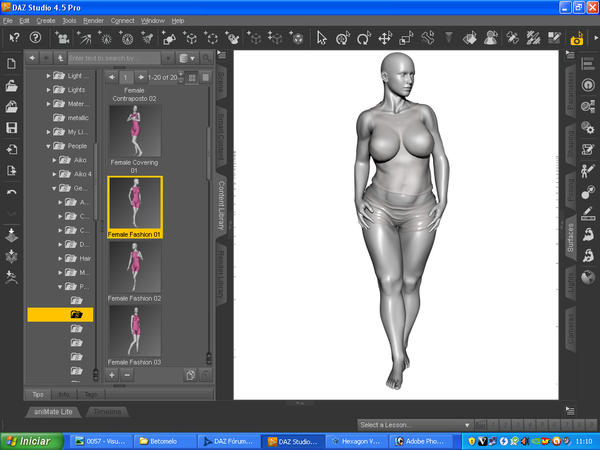600x450 pixels.
Task: Expand the Hair folder in tree
Action: click(x=60, y=259)
